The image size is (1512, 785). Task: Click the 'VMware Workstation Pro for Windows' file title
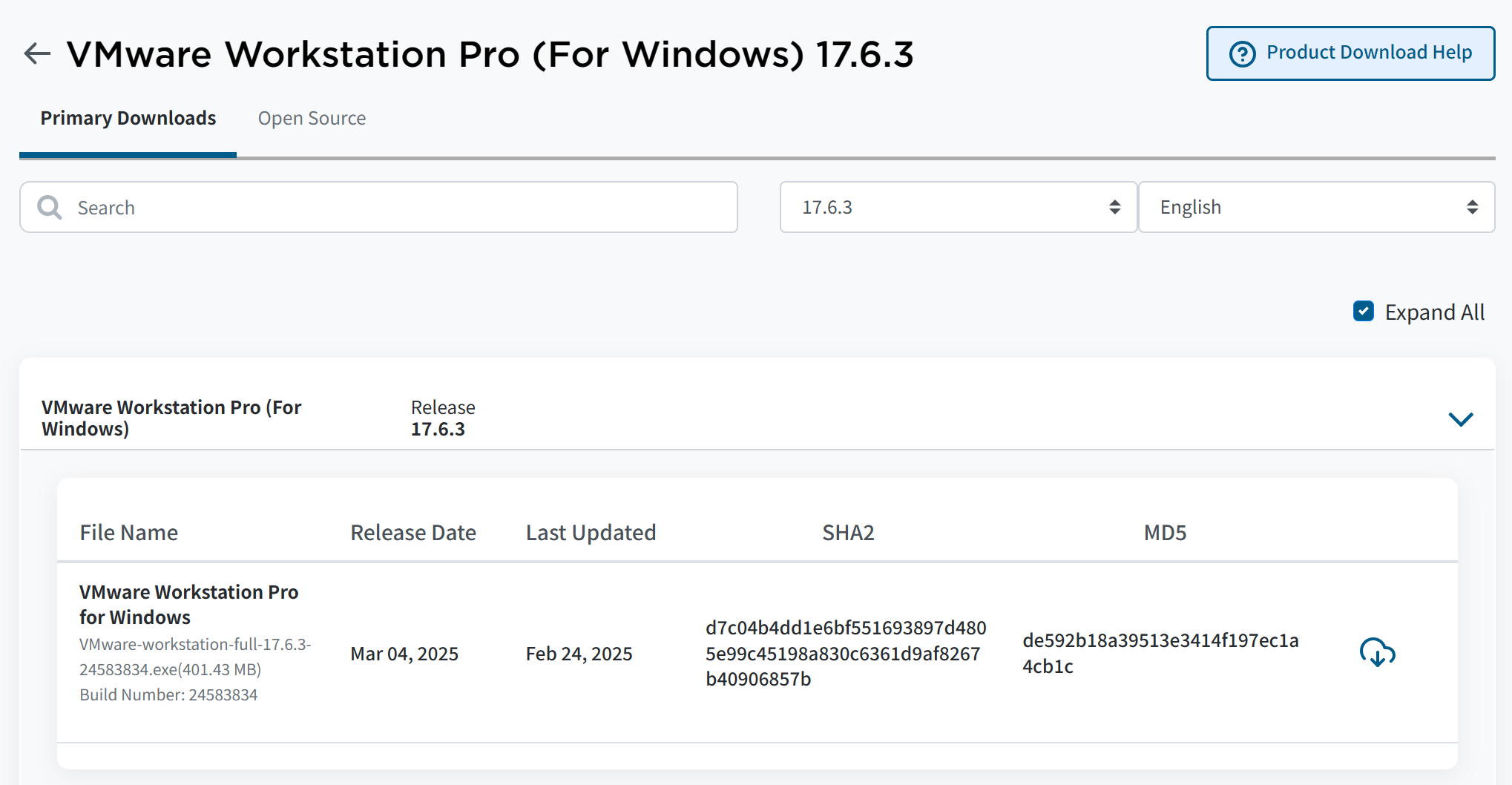pyautogui.click(x=188, y=605)
